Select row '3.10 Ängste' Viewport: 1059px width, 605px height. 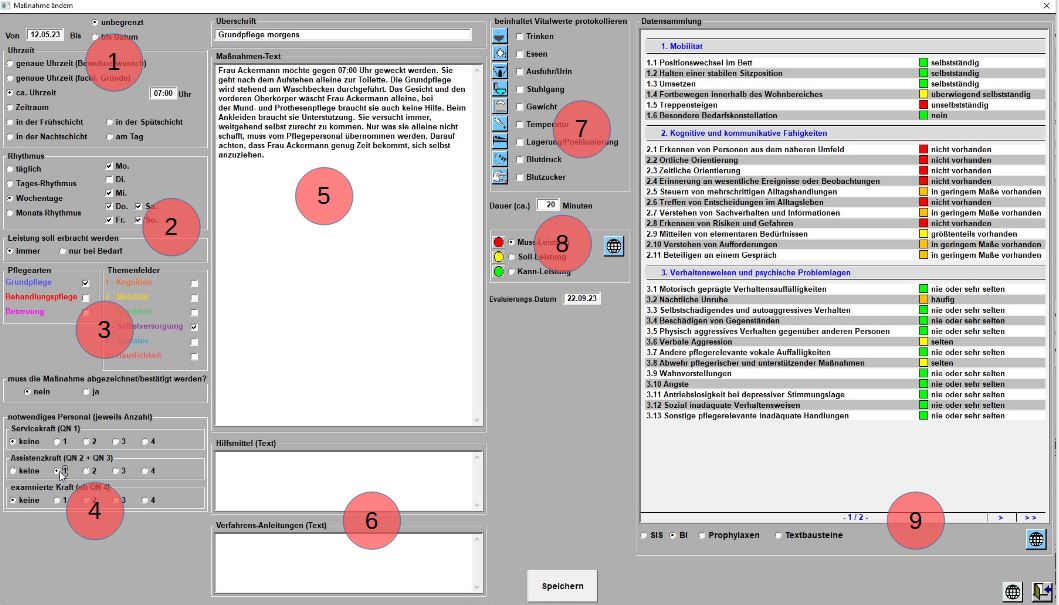(x=845, y=384)
